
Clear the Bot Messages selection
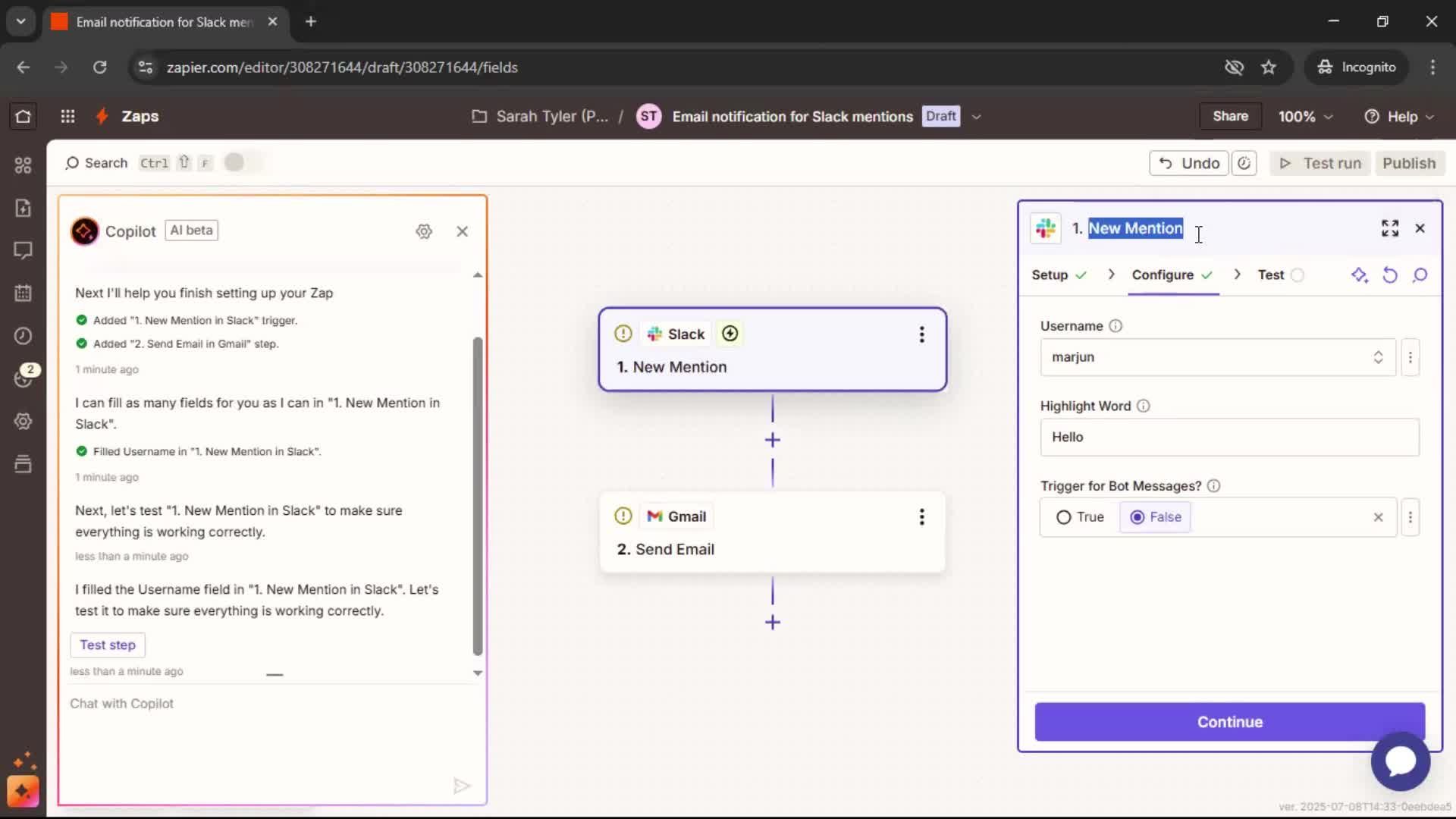[x=1379, y=517]
